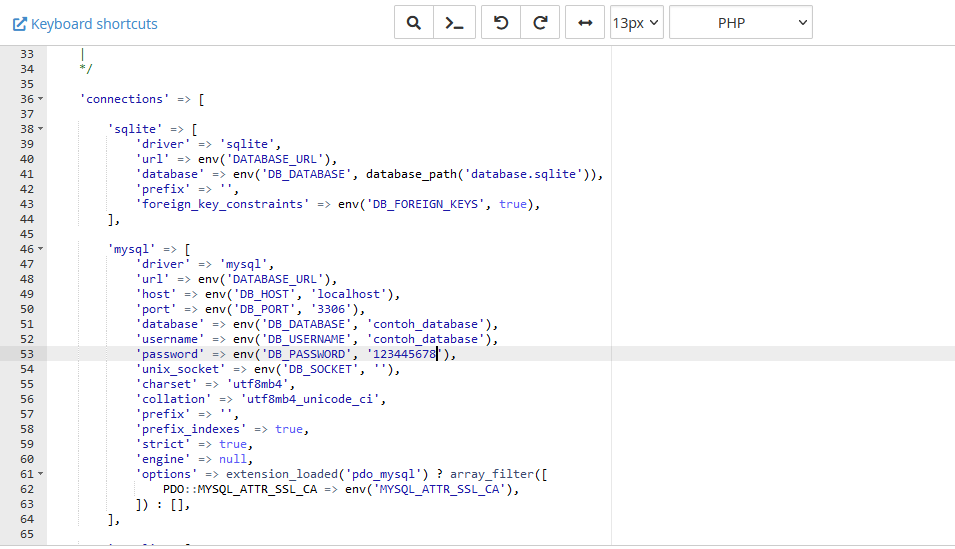Open the PHP language mode dropdown
Viewport: 955px width, 549px height.
point(740,23)
